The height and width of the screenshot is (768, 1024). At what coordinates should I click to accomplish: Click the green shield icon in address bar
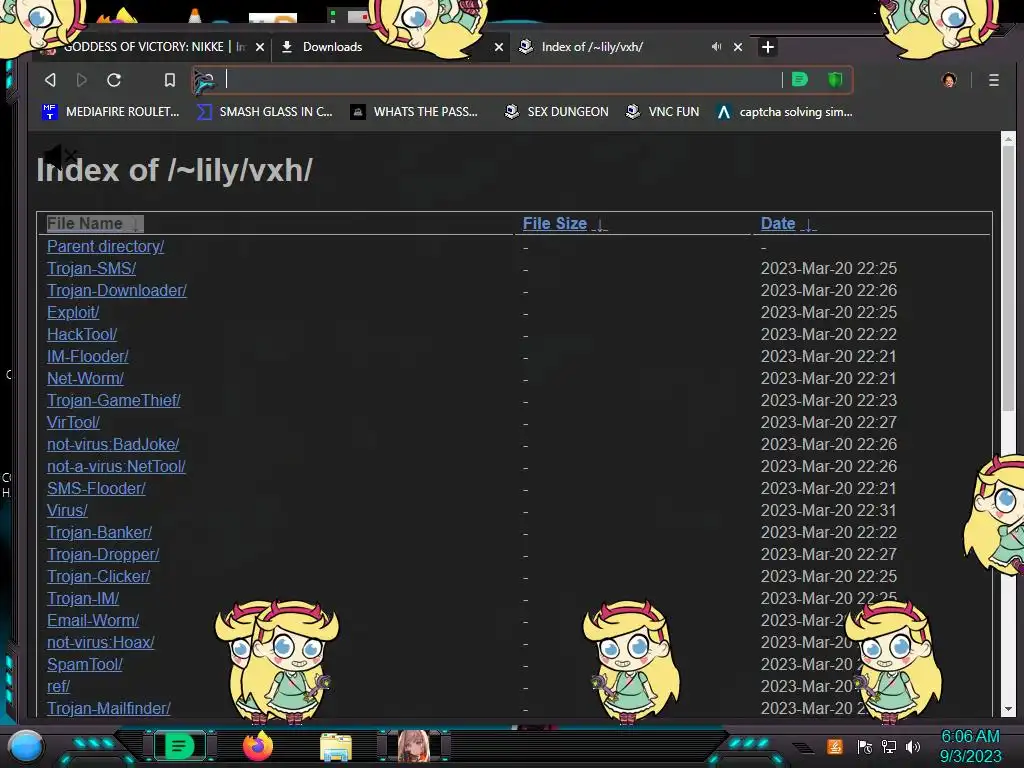(x=835, y=80)
